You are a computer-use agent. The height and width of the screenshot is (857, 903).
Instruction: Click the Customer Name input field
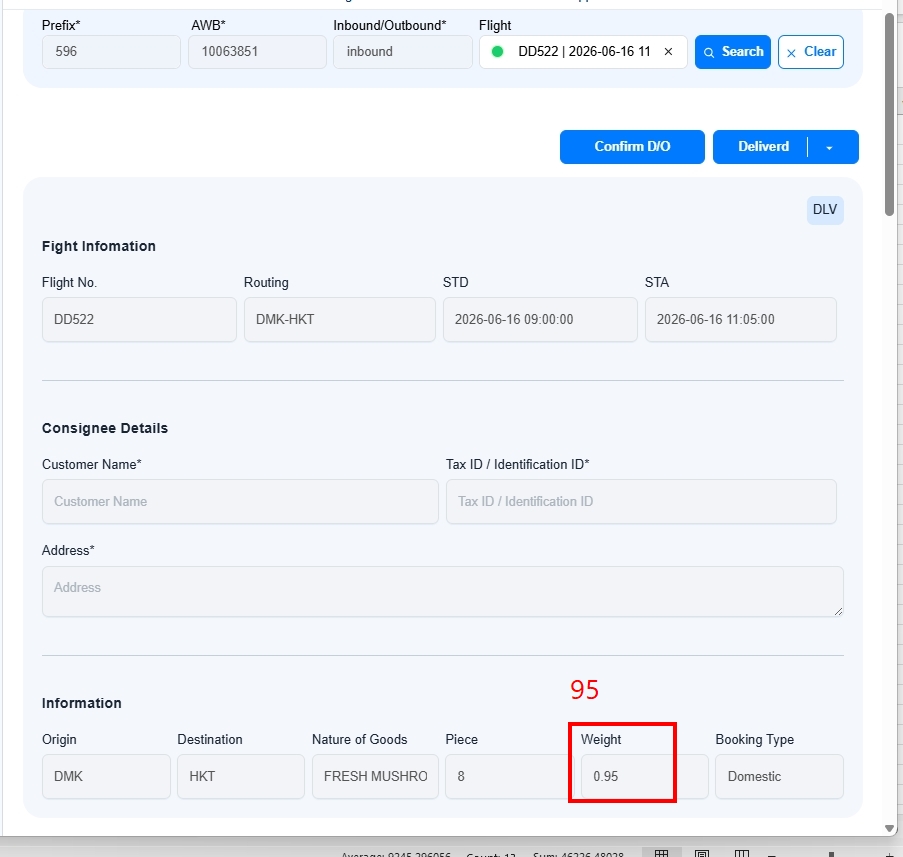[x=240, y=502]
